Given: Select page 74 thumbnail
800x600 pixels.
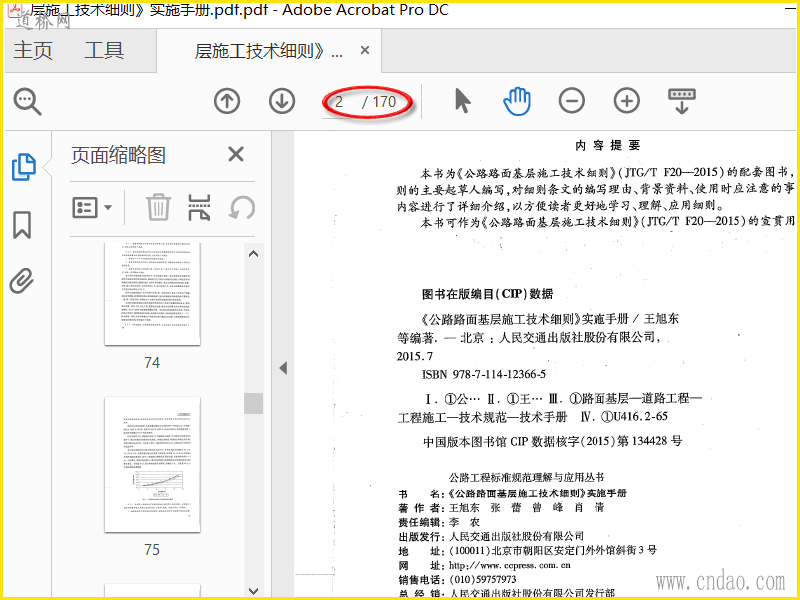Looking at the screenshot, I should coord(152,294).
